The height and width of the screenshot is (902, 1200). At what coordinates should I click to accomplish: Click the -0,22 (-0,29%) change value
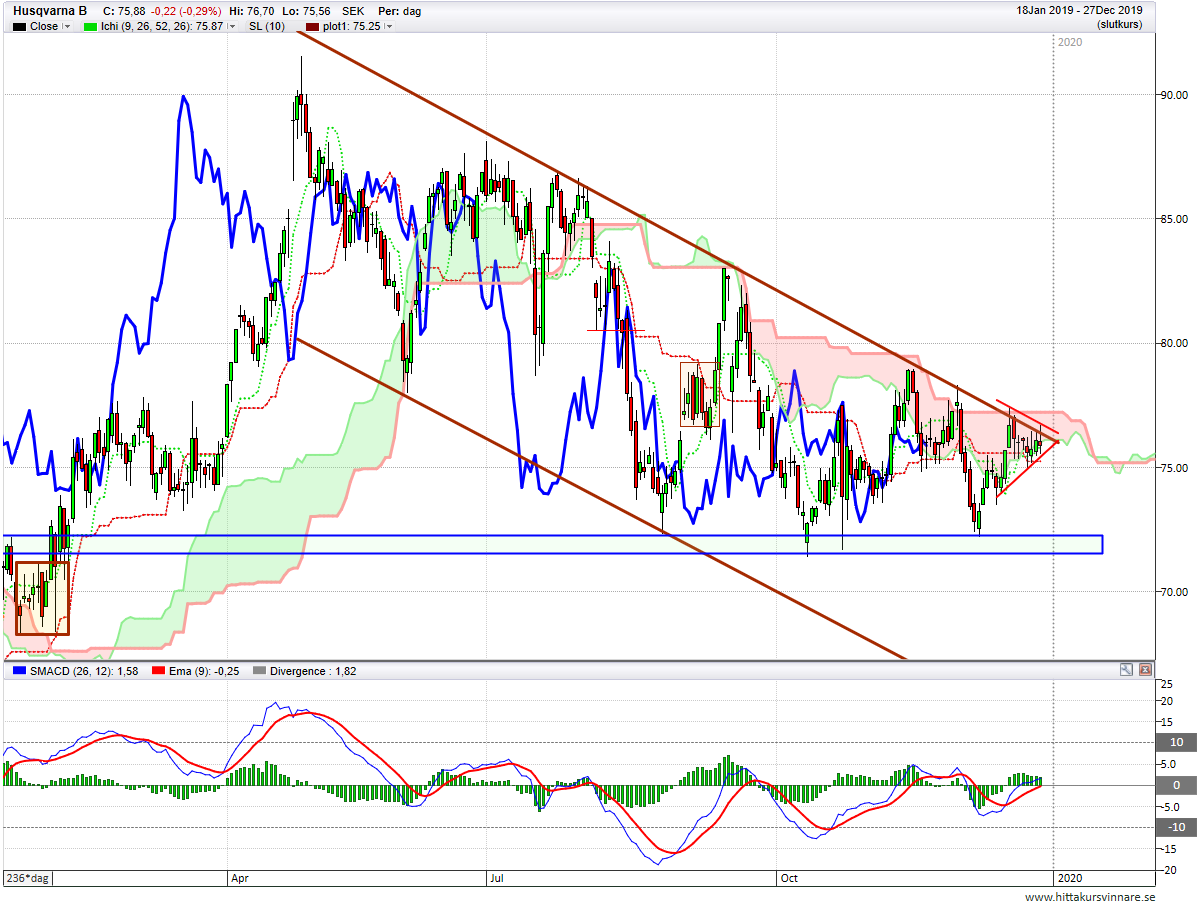pyautogui.click(x=184, y=11)
